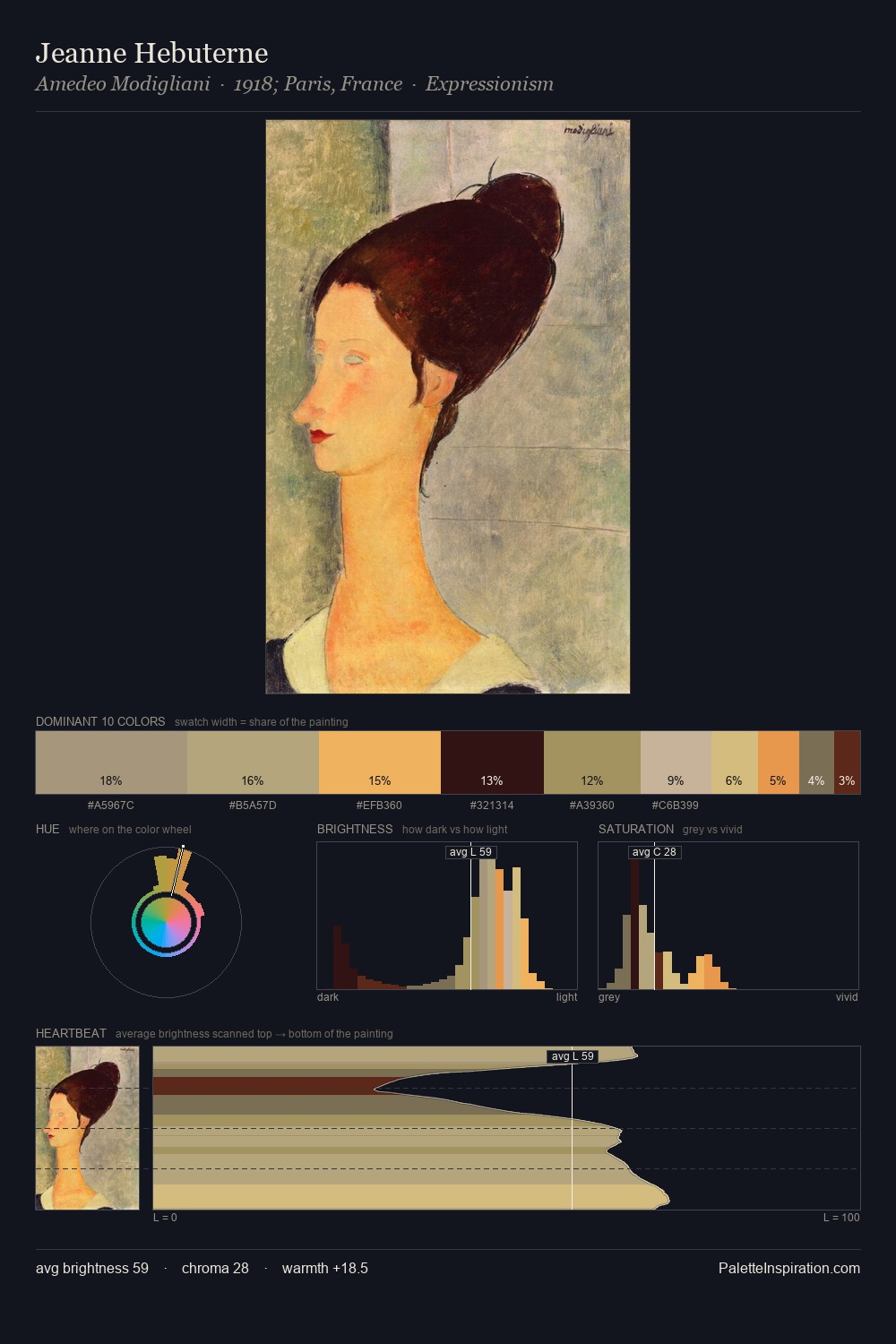The height and width of the screenshot is (1344, 896).
Task: Click the chroma 28 footer stat
Action: coord(215,1268)
